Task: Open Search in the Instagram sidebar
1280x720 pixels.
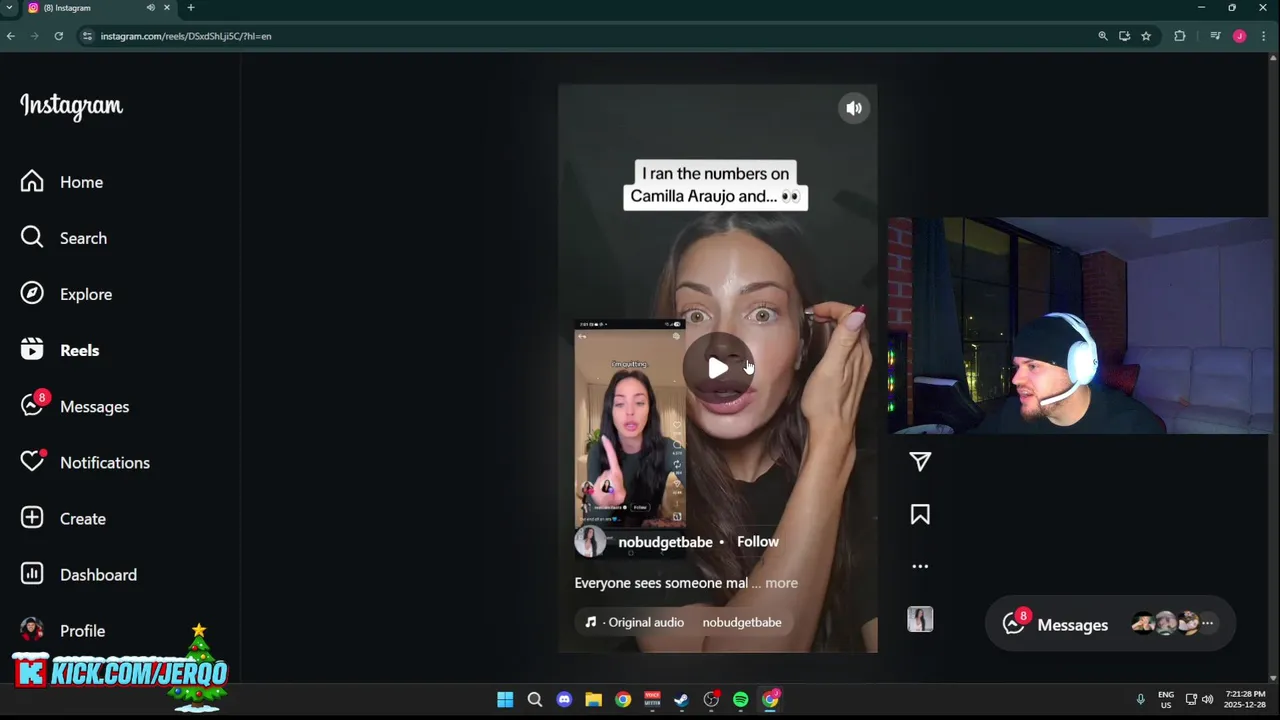Action: (63, 238)
